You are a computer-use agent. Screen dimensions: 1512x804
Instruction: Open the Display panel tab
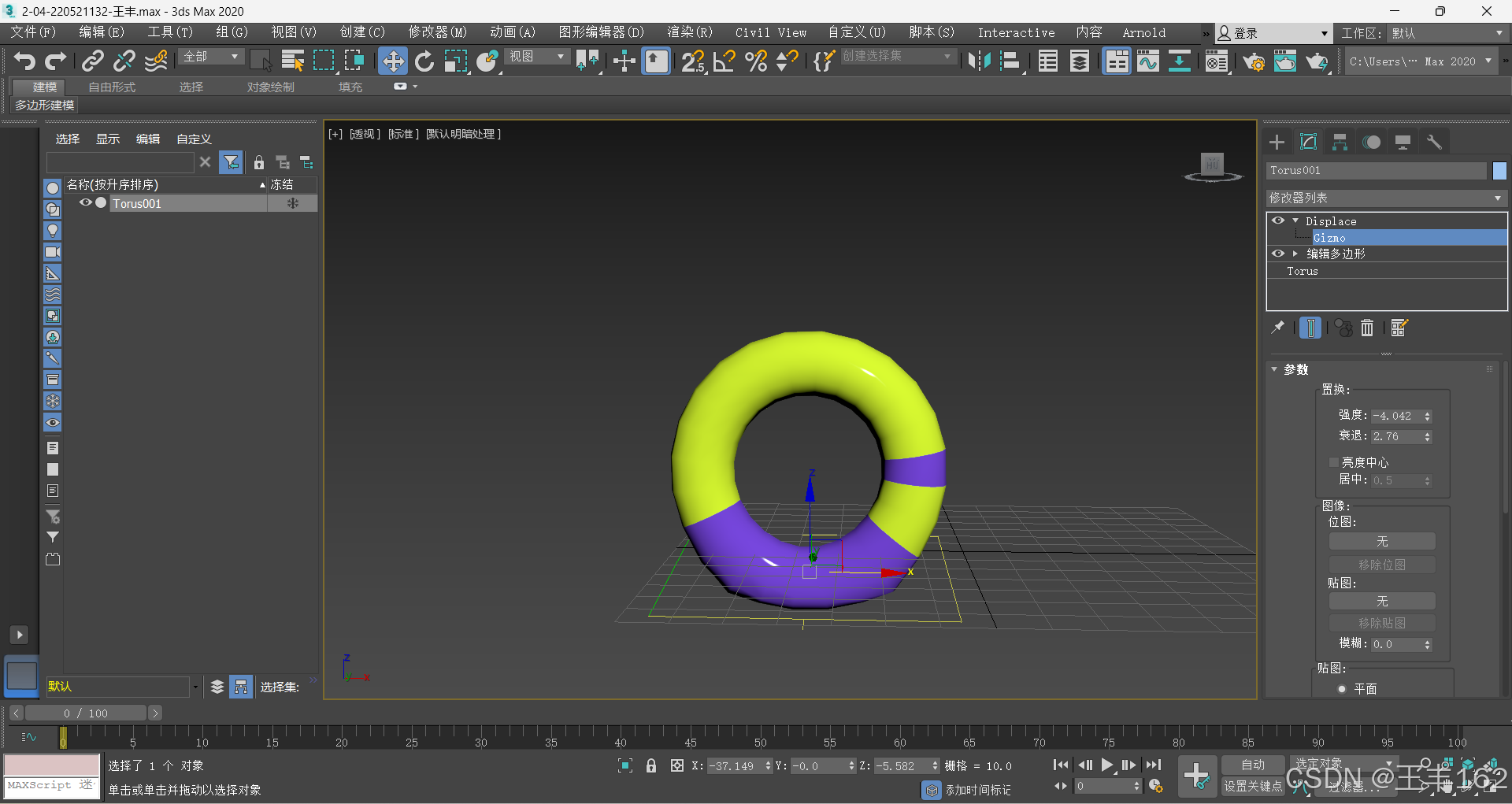coord(1403,142)
